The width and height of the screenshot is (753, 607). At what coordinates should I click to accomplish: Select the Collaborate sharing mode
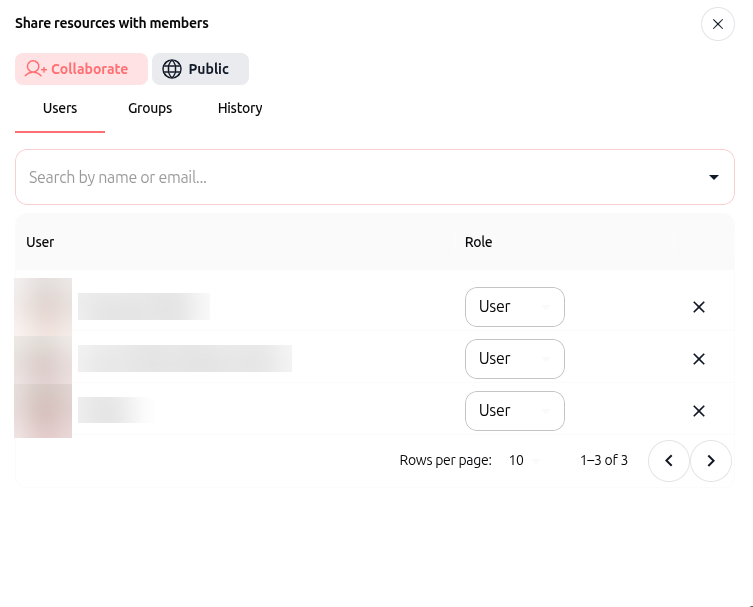point(81,69)
